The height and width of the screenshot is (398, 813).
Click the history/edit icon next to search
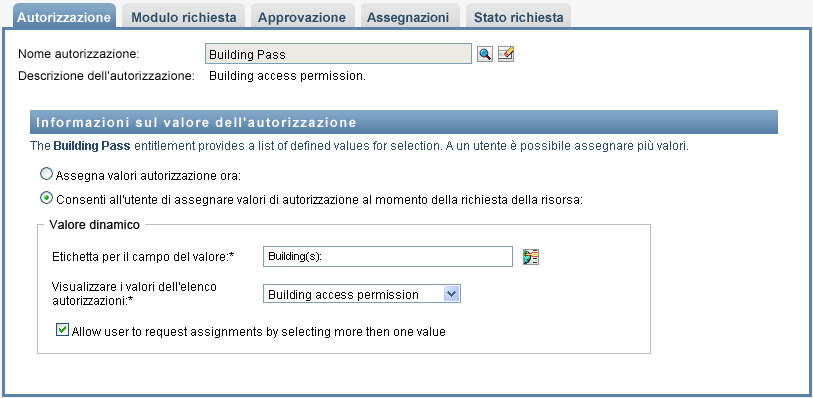506,54
